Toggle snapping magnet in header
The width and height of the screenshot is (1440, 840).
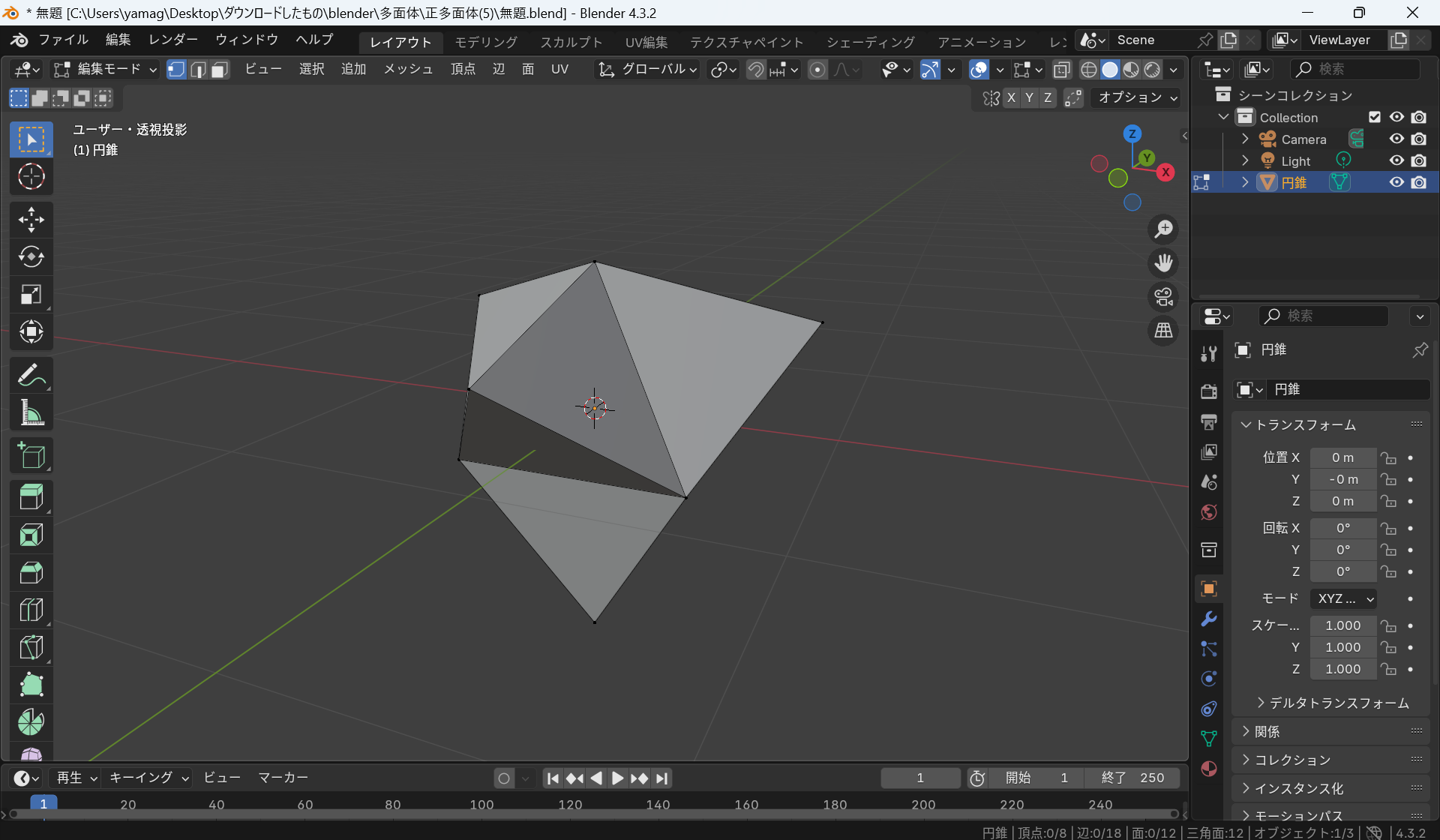click(756, 70)
